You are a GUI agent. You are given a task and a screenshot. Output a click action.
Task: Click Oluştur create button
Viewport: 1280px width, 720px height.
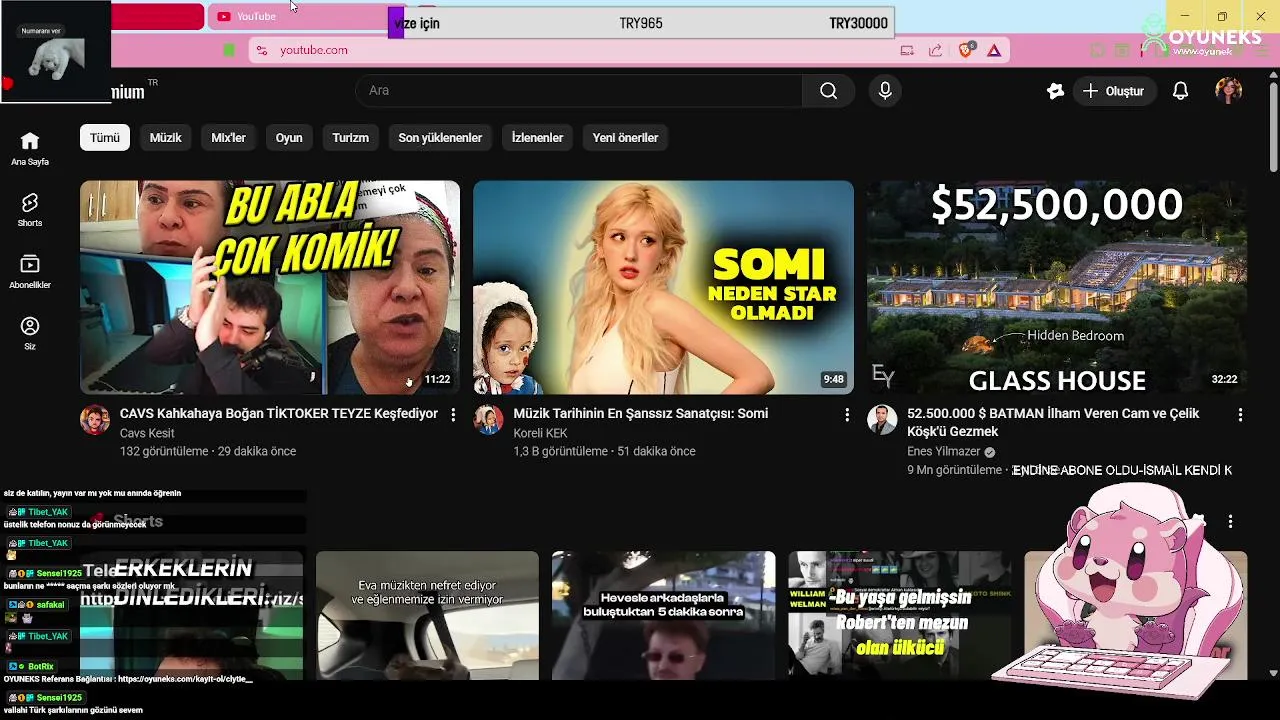tap(1115, 91)
